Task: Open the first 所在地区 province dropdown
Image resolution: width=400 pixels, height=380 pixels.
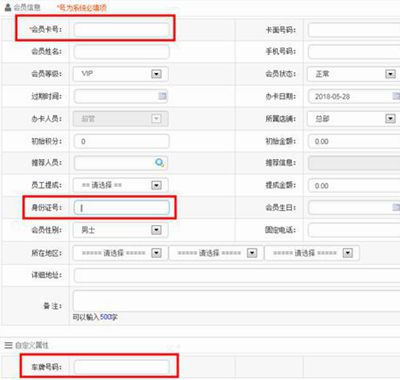Action: (x=121, y=253)
